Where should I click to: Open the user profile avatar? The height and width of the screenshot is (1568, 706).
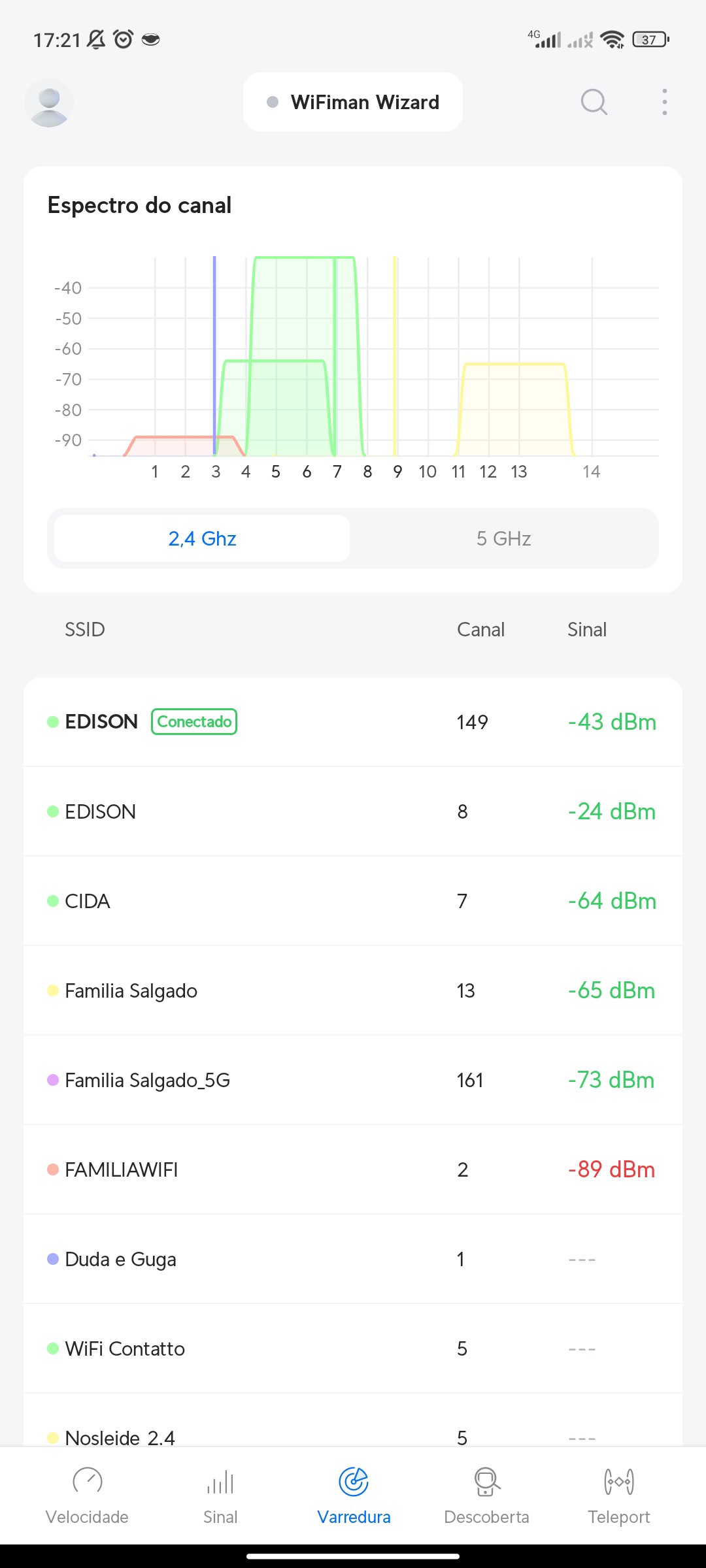49,103
